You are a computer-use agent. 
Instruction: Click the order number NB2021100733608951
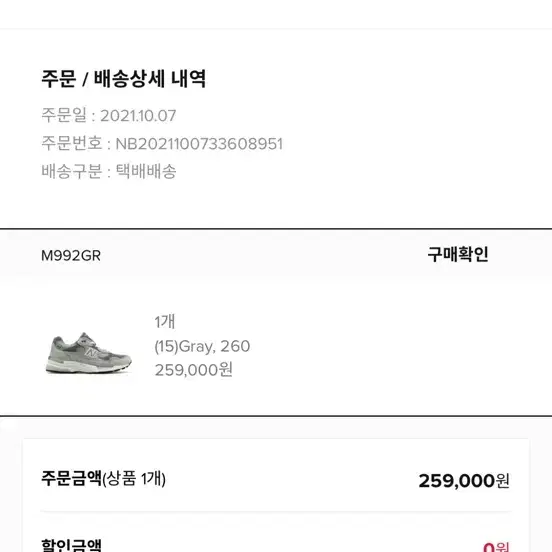tap(199, 144)
